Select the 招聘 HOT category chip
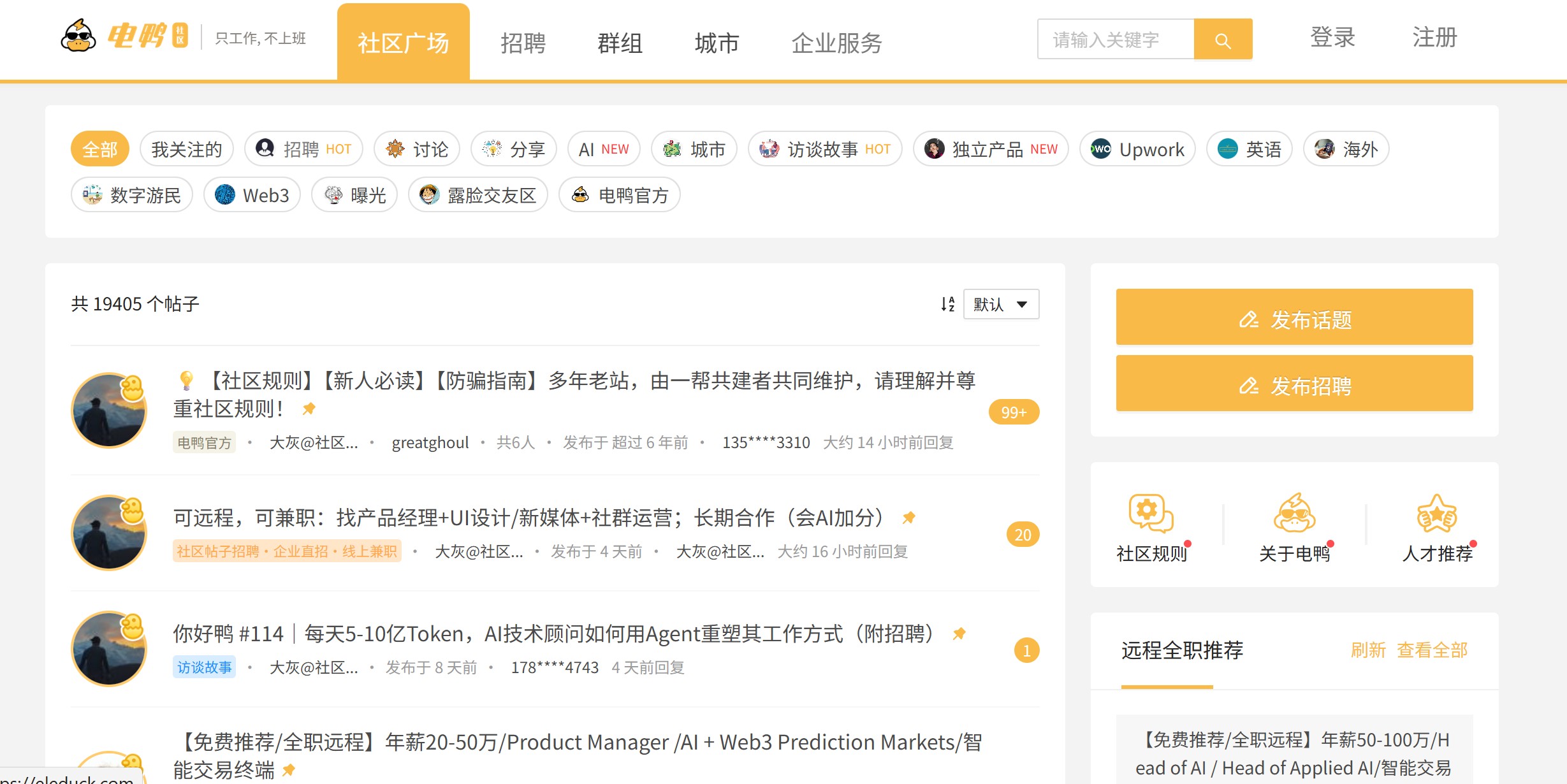 pyautogui.click(x=303, y=149)
